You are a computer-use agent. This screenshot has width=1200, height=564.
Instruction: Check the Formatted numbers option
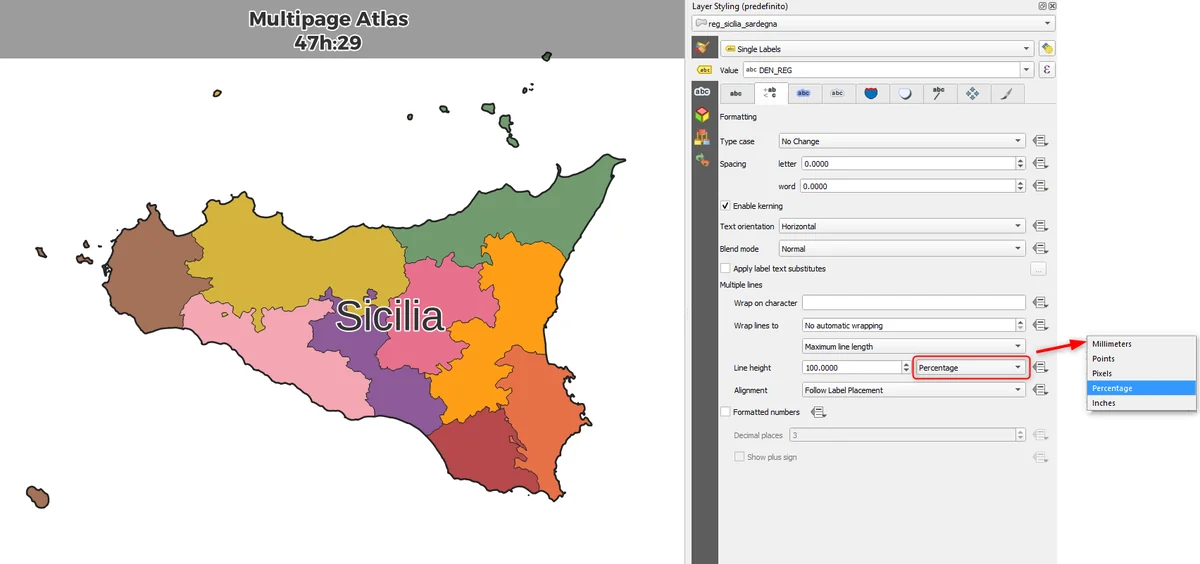(x=726, y=411)
